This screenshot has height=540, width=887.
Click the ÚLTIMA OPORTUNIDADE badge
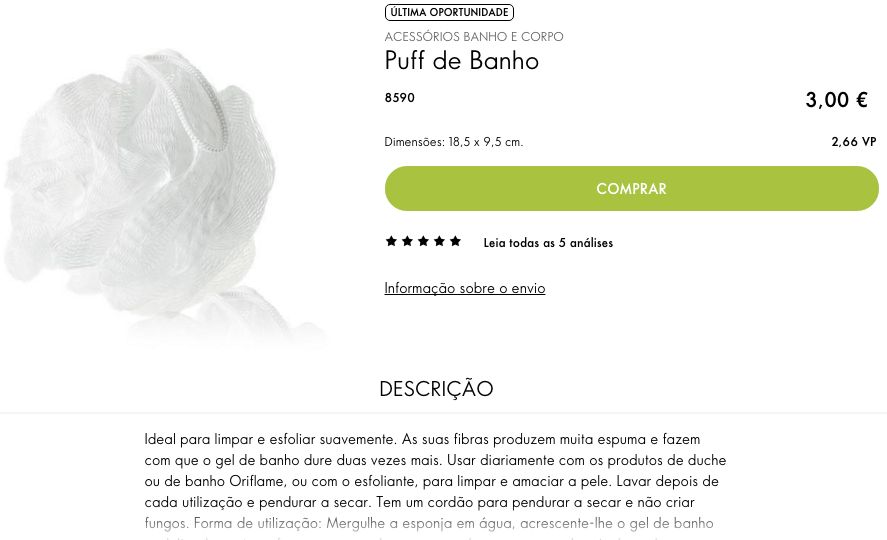[449, 12]
